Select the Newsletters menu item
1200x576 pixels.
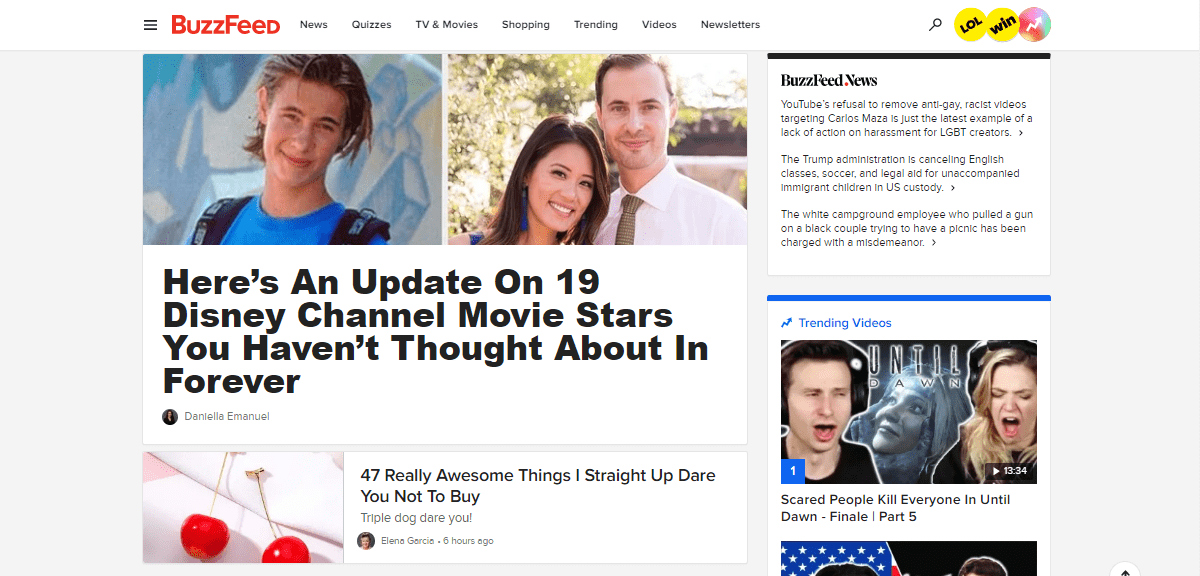click(730, 24)
